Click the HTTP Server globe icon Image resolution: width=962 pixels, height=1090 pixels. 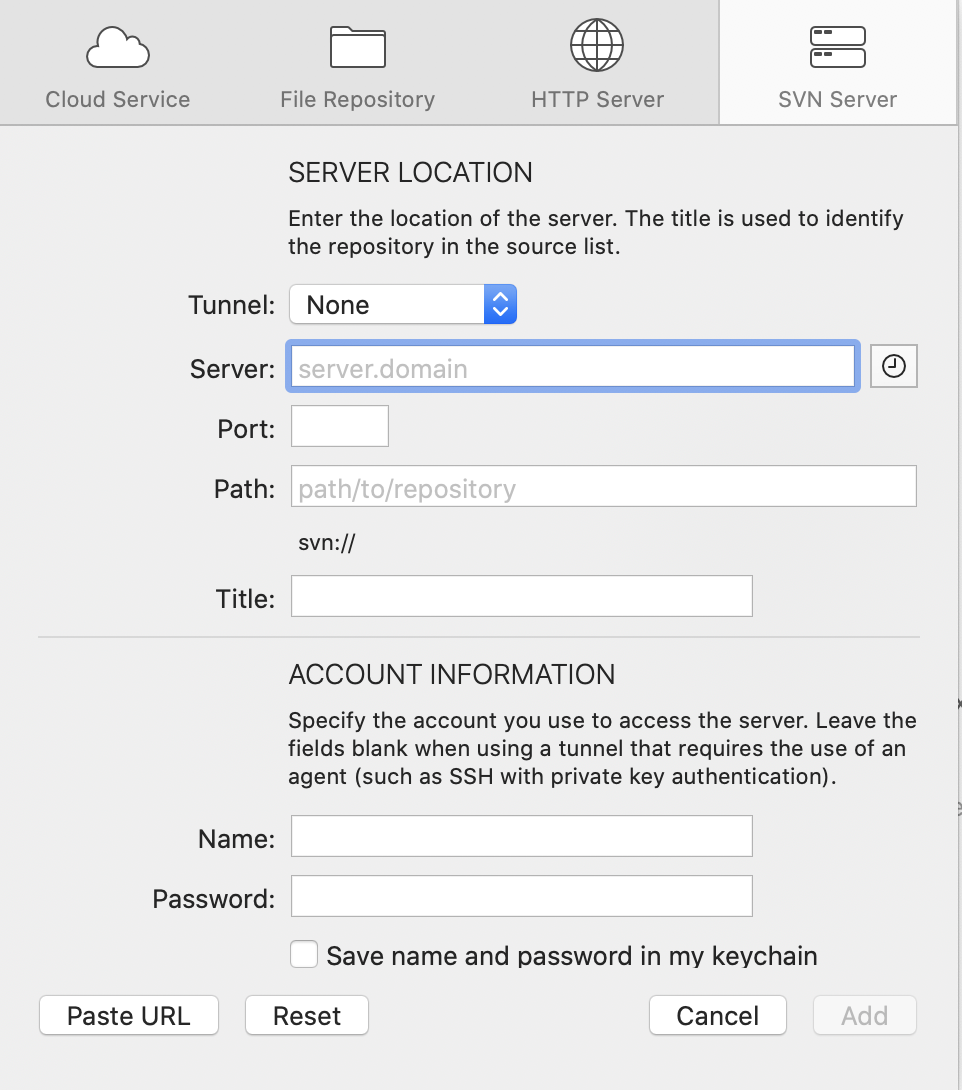click(597, 45)
